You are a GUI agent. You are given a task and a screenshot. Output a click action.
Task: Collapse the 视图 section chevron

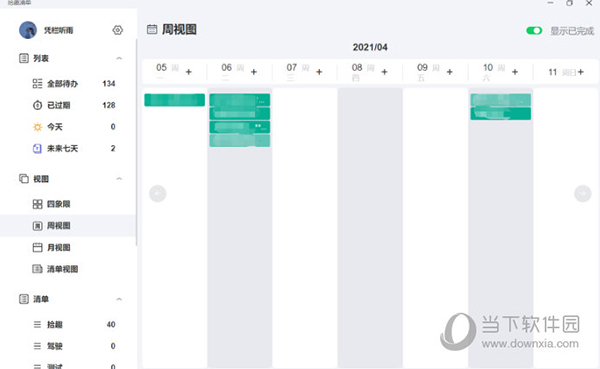119,179
